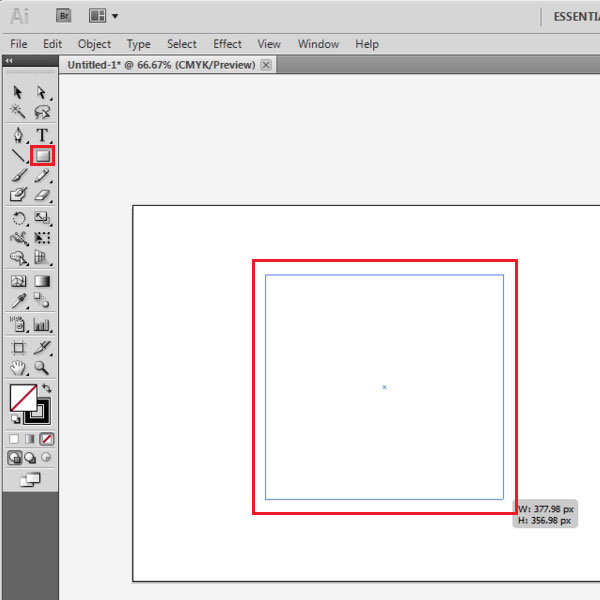The image size is (600, 600).
Task: Select the Slice tool
Action: tap(42, 348)
